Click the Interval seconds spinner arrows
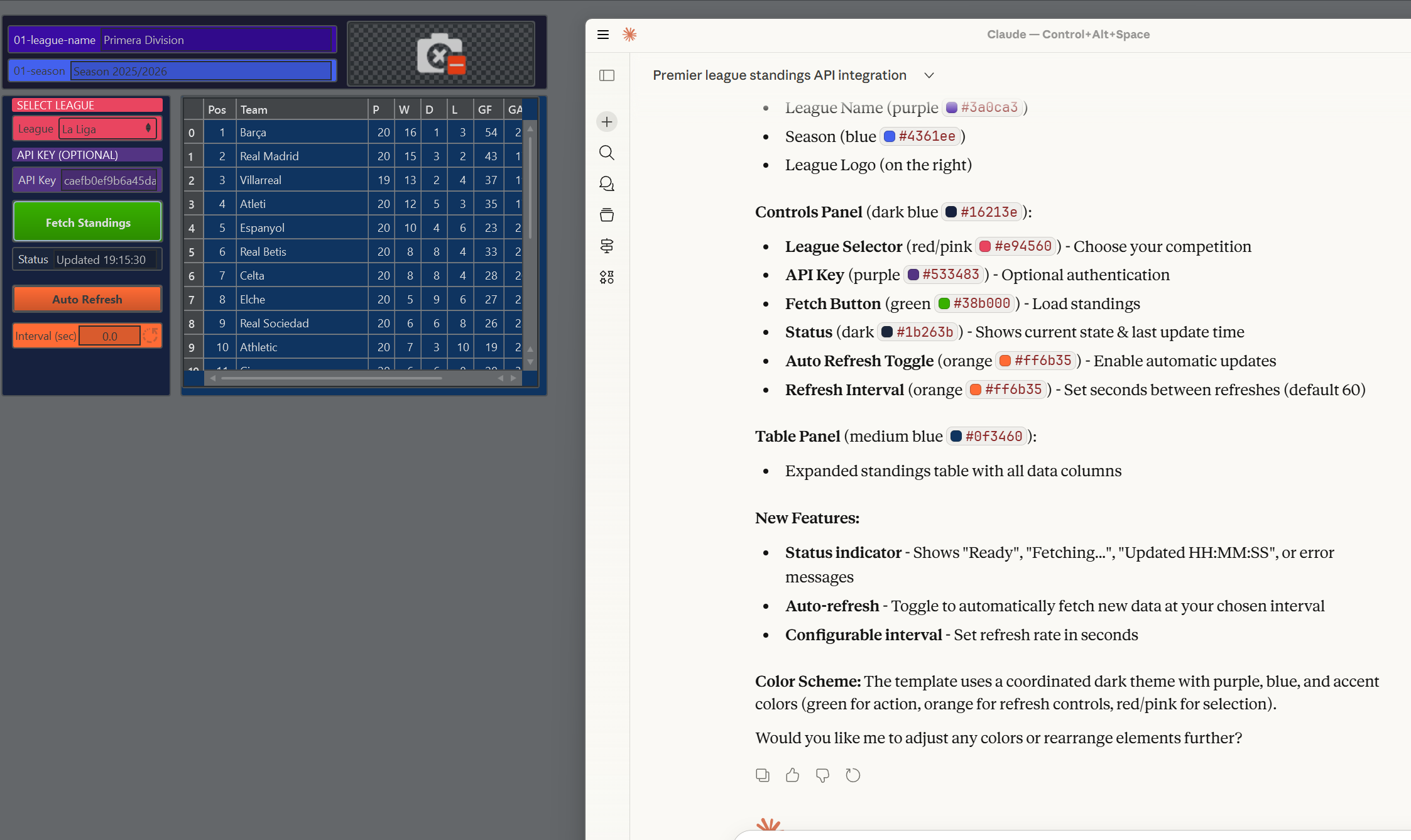Screen dimensions: 1411x840 (150, 335)
